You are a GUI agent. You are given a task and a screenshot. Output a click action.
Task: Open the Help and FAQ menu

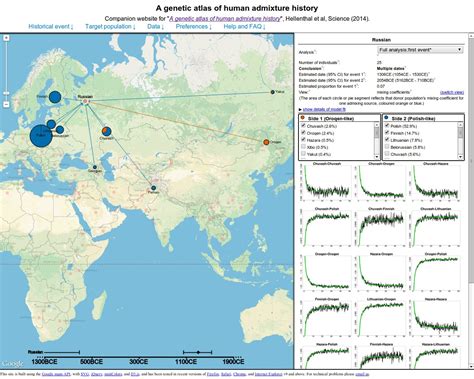point(244,27)
